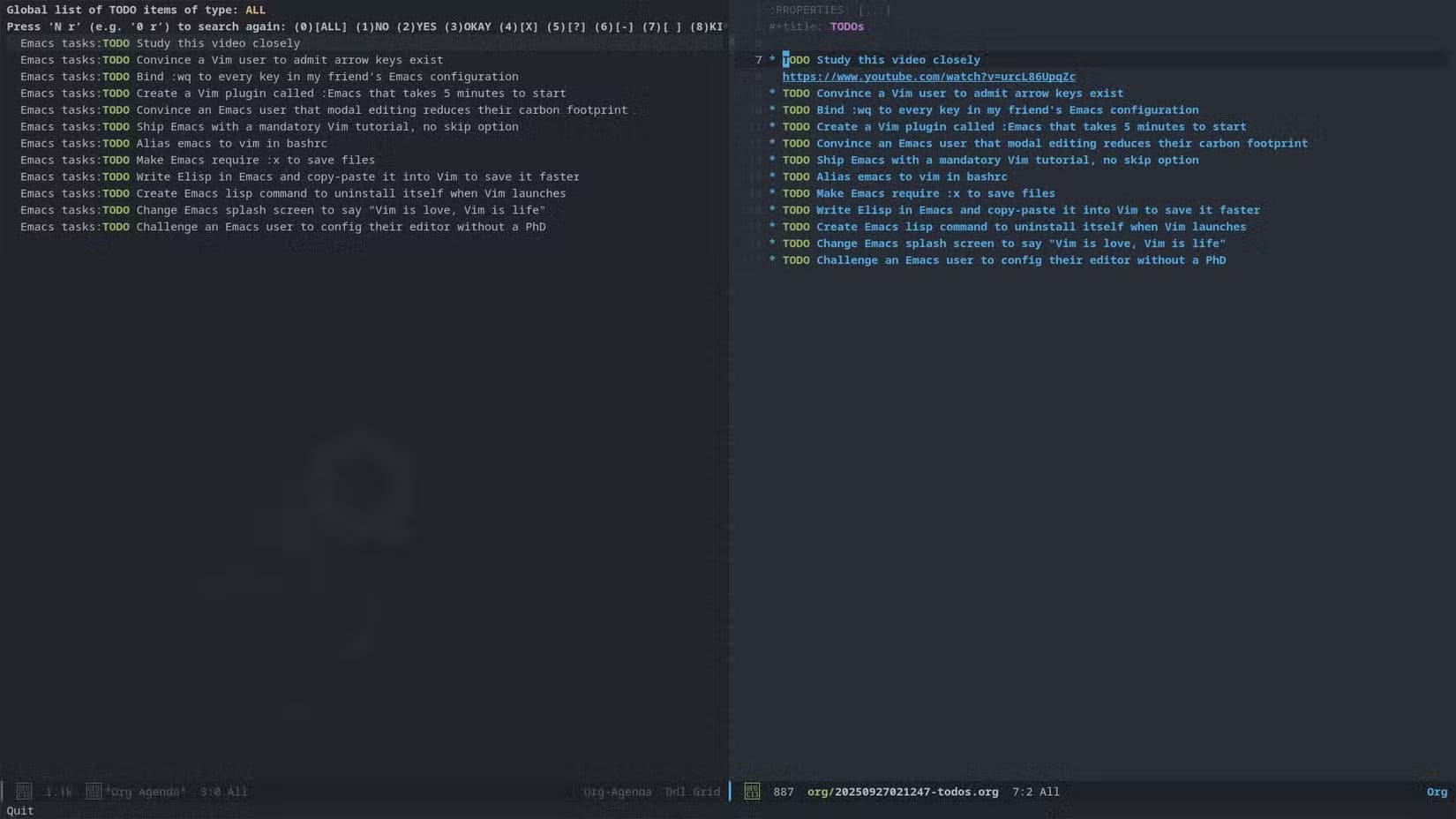The image size is (1456, 819).
Task: Expand the 'Convince a Vim user' heading star
Action: coord(772,94)
